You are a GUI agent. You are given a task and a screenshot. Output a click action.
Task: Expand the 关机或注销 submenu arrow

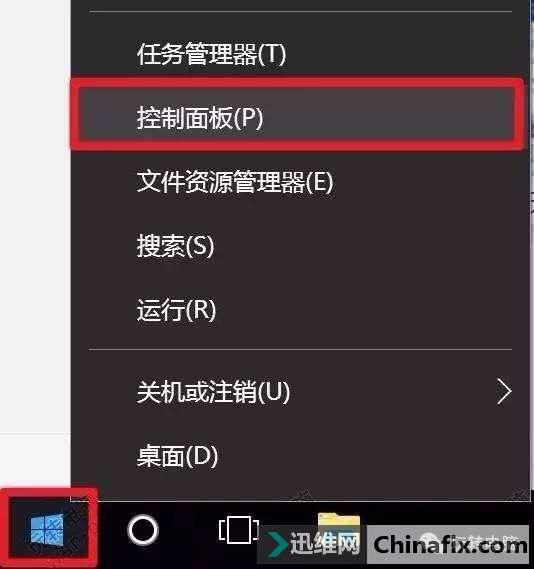pyautogui.click(x=504, y=391)
